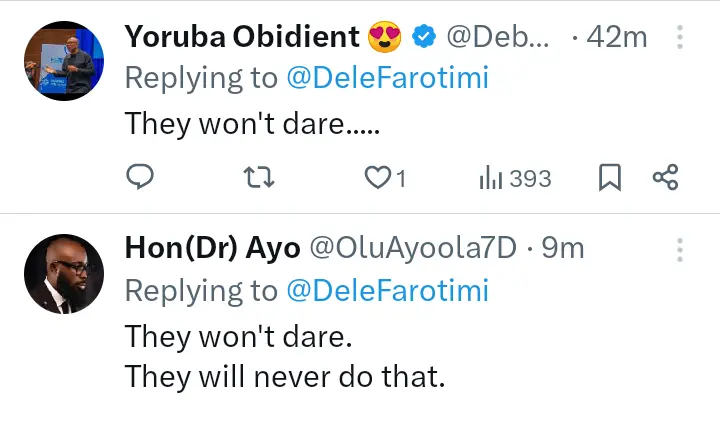Open the "They will never do that." tweet
This screenshot has width=720, height=425.
pyautogui.click(x=284, y=377)
